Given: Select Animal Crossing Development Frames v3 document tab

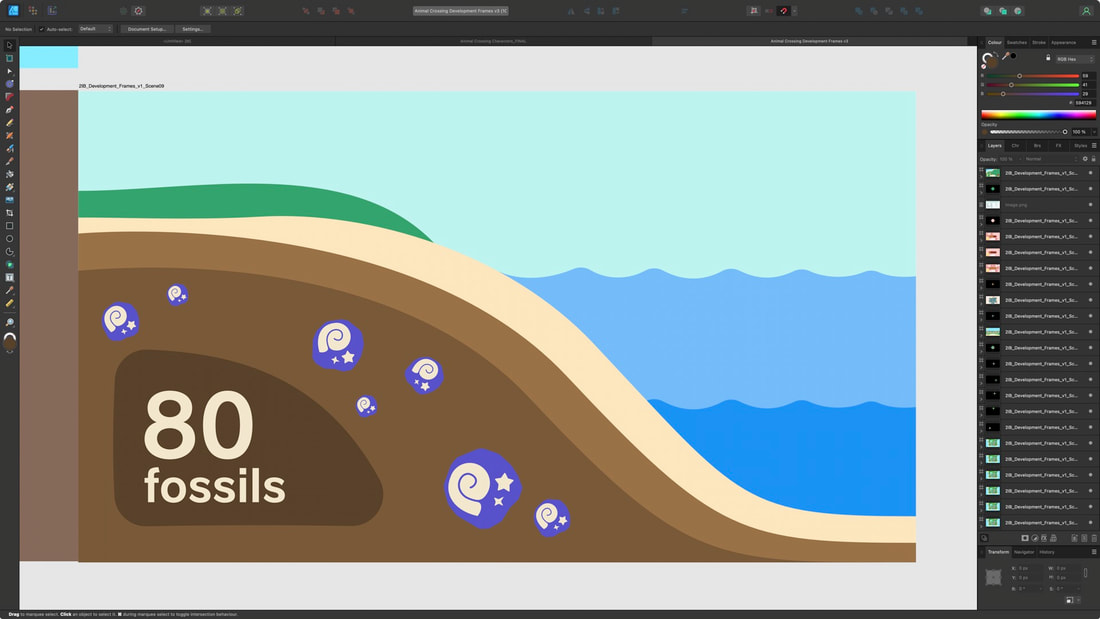Looking at the screenshot, I should click(x=809, y=41).
